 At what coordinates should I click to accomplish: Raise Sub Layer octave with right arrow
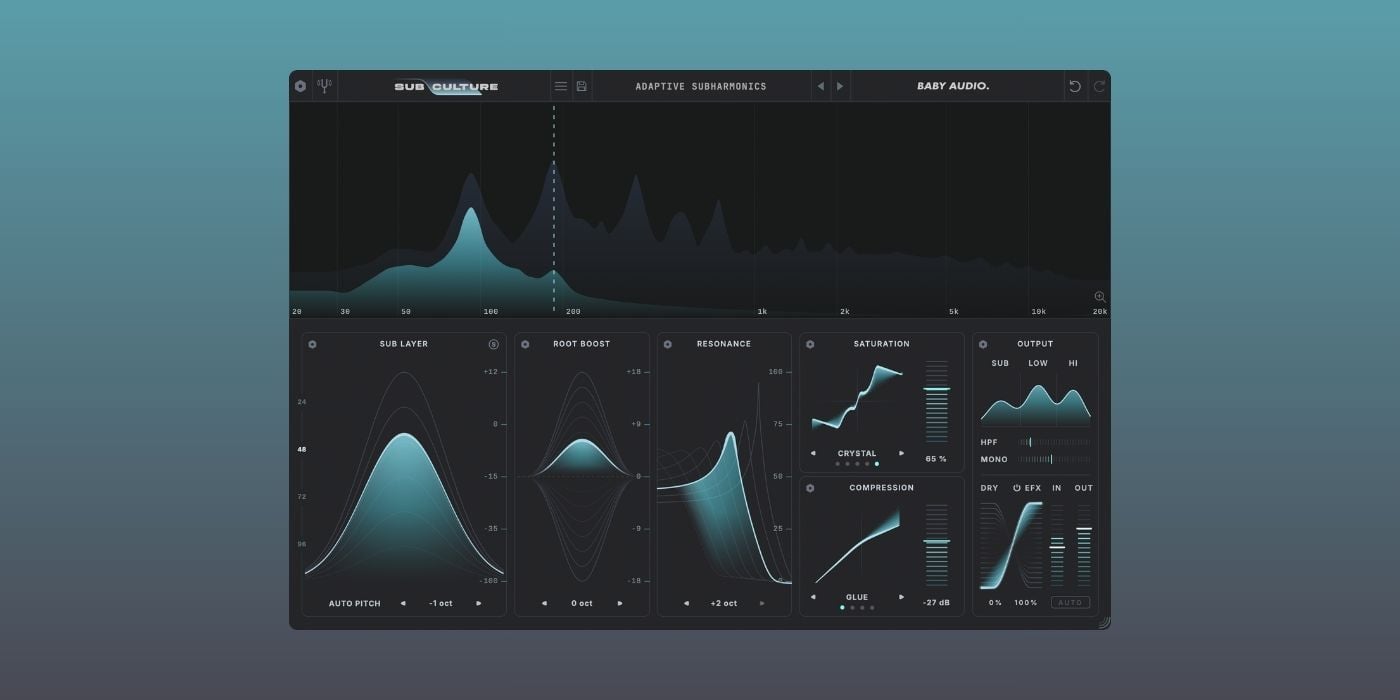tap(478, 603)
